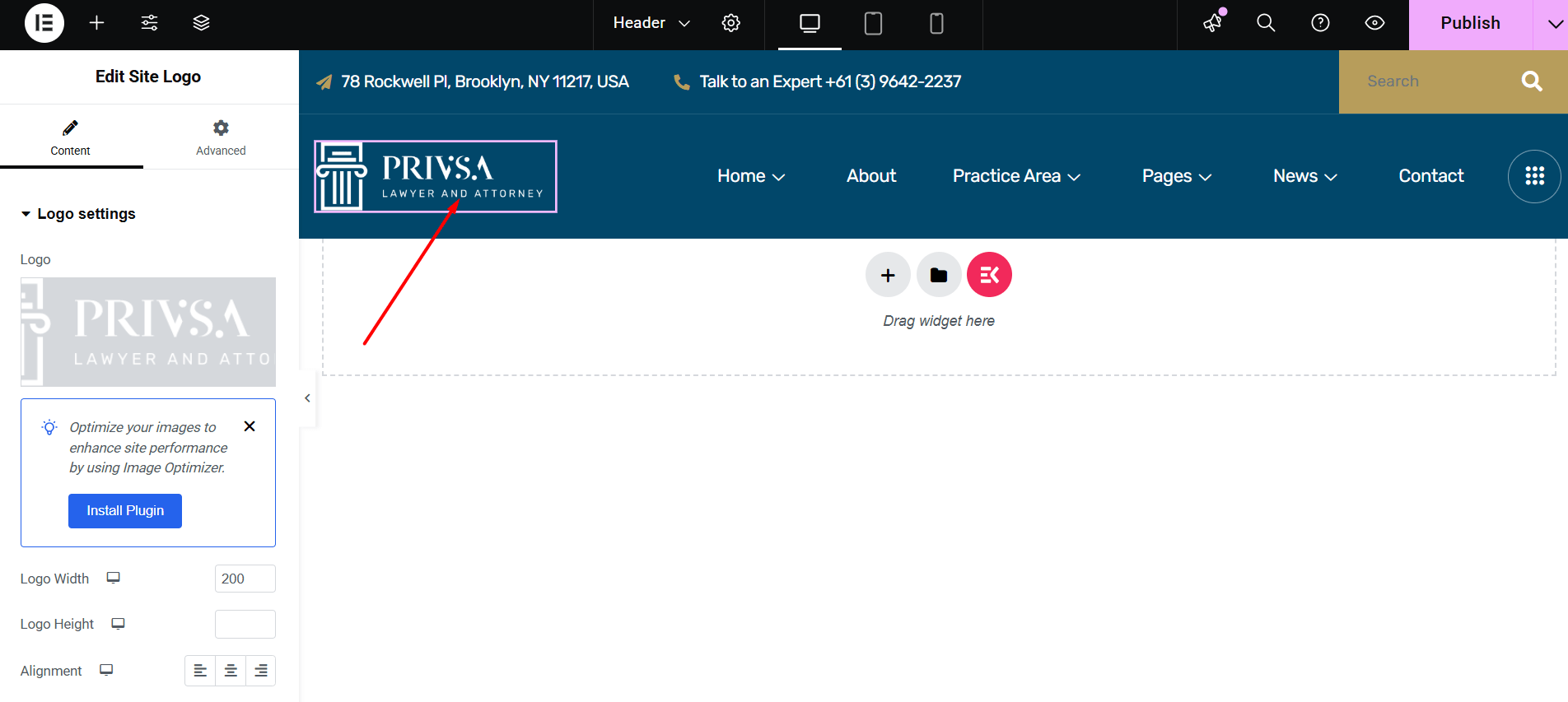Click the paper plane address icon

pos(324,81)
